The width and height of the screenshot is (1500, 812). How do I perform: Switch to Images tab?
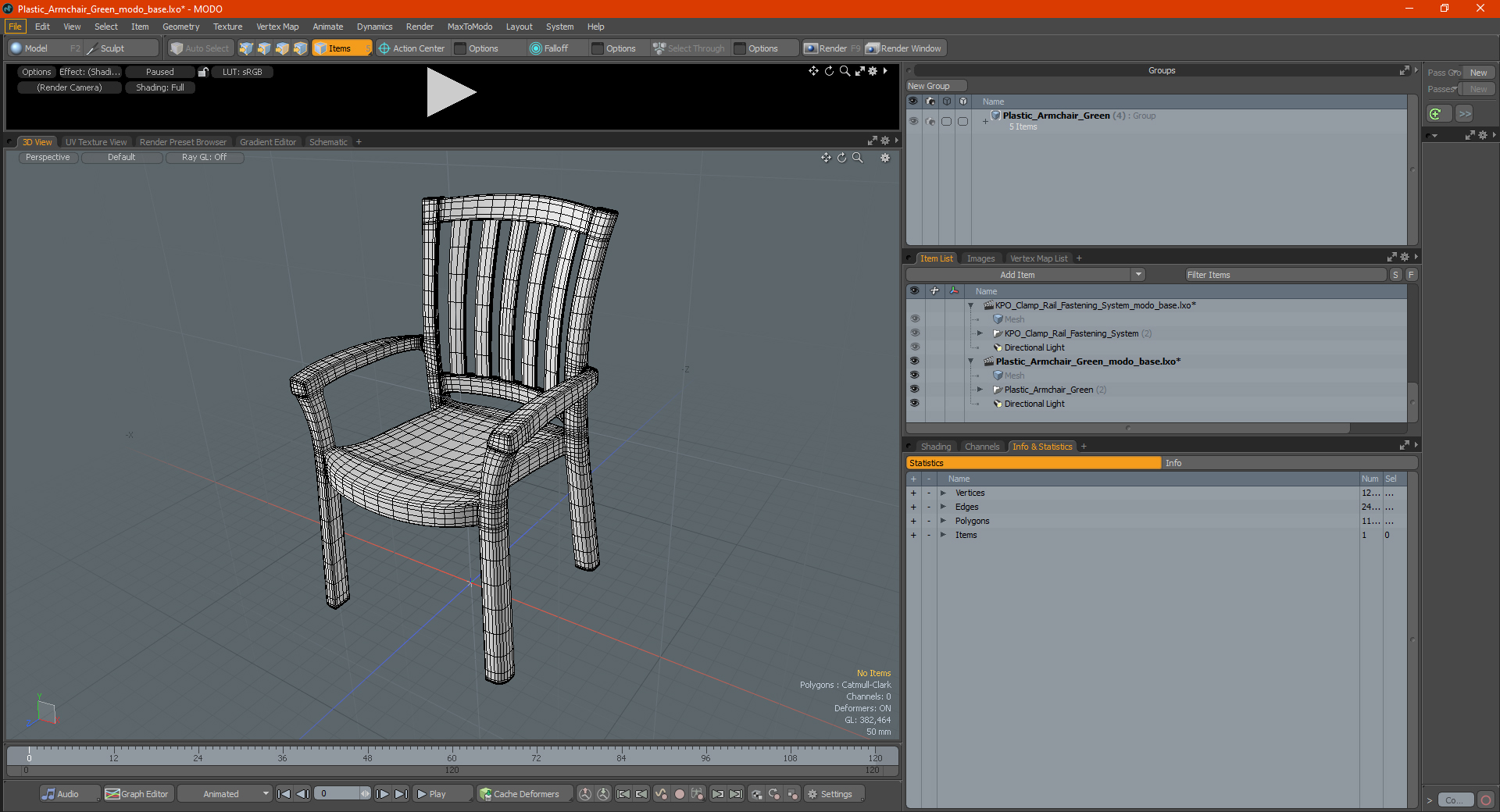pyautogui.click(x=980, y=258)
